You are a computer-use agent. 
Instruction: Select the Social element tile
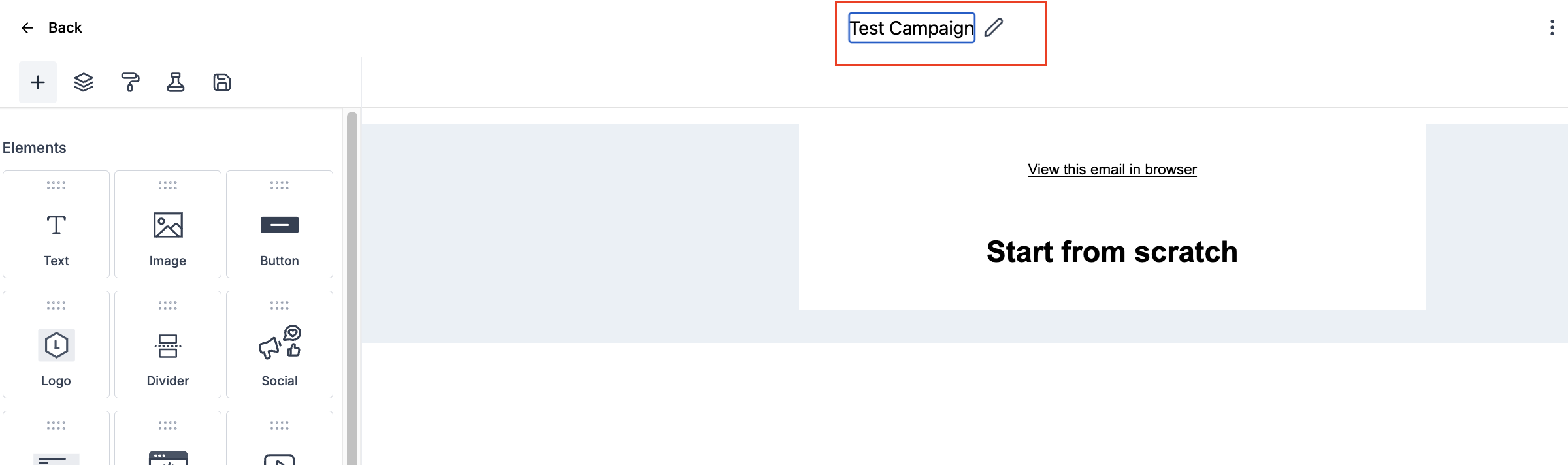(280, 344)
